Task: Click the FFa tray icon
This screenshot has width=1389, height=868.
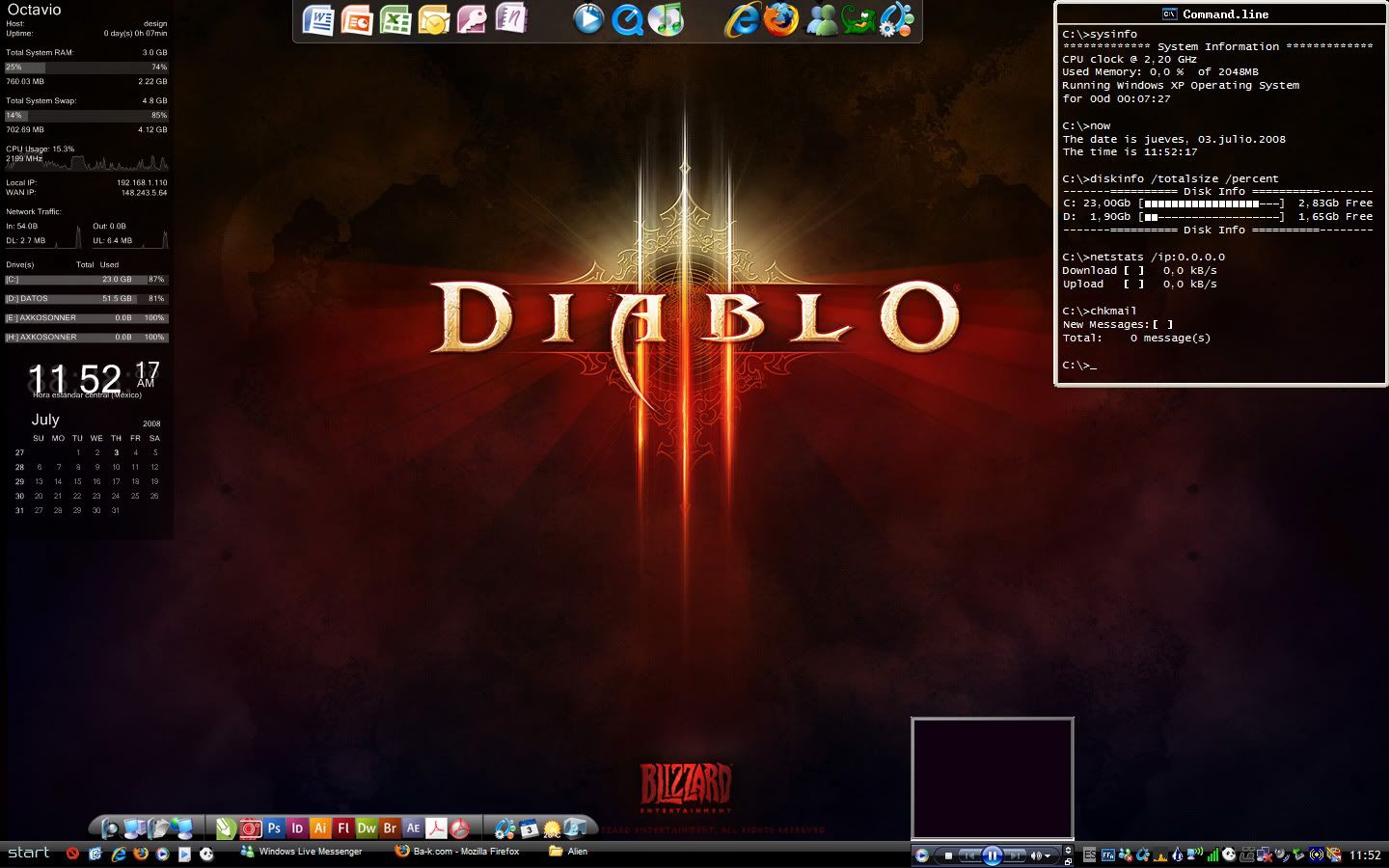Action: [1108, 854]
